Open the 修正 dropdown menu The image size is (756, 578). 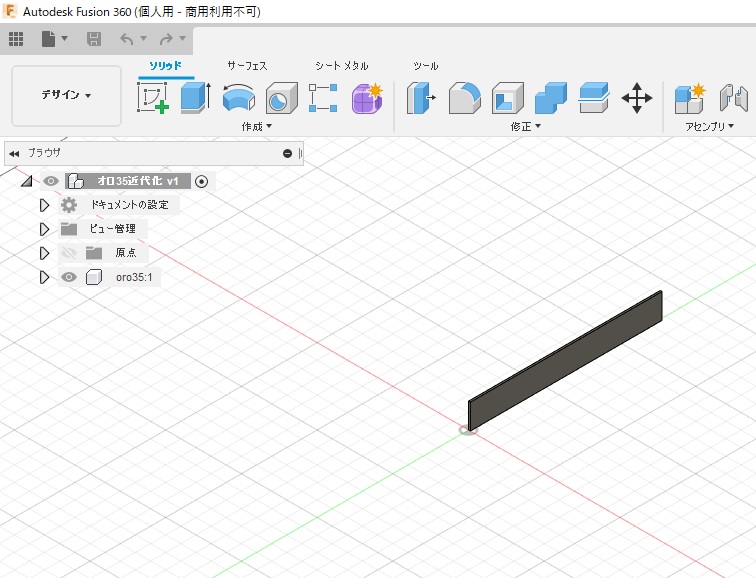526,126
